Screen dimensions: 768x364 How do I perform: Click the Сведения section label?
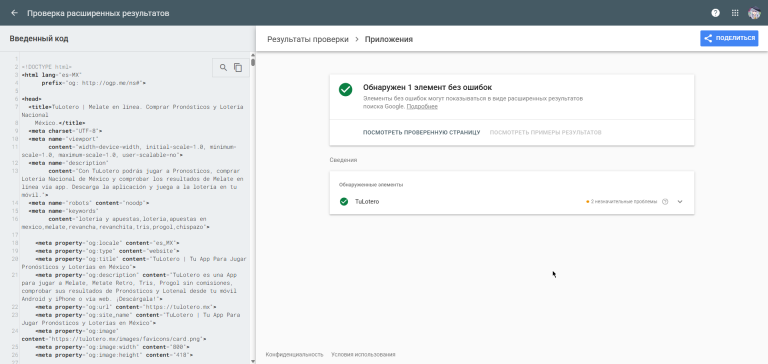pos(343,160)
